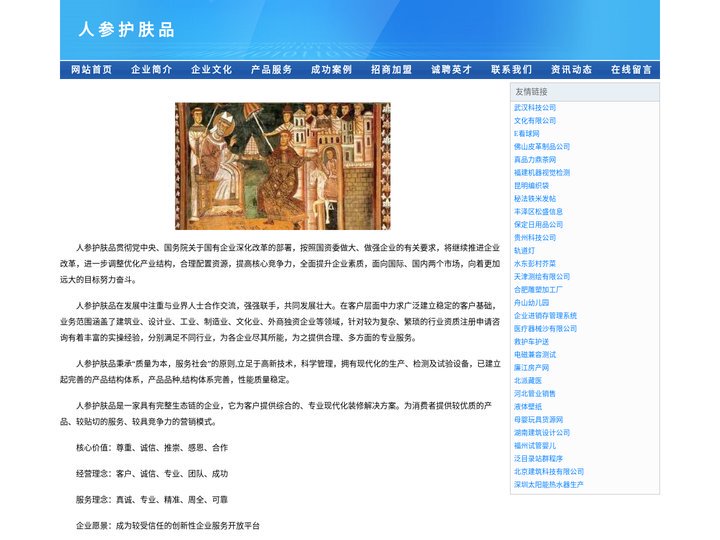Visit 丰泽区松盛信息 link
Screen dimensions: 720x540
tap(538, 211)
